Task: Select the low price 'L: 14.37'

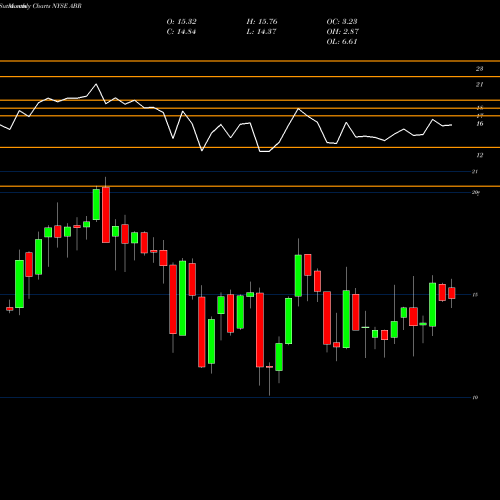Action: pyautogui.click(x=261, y=32)
